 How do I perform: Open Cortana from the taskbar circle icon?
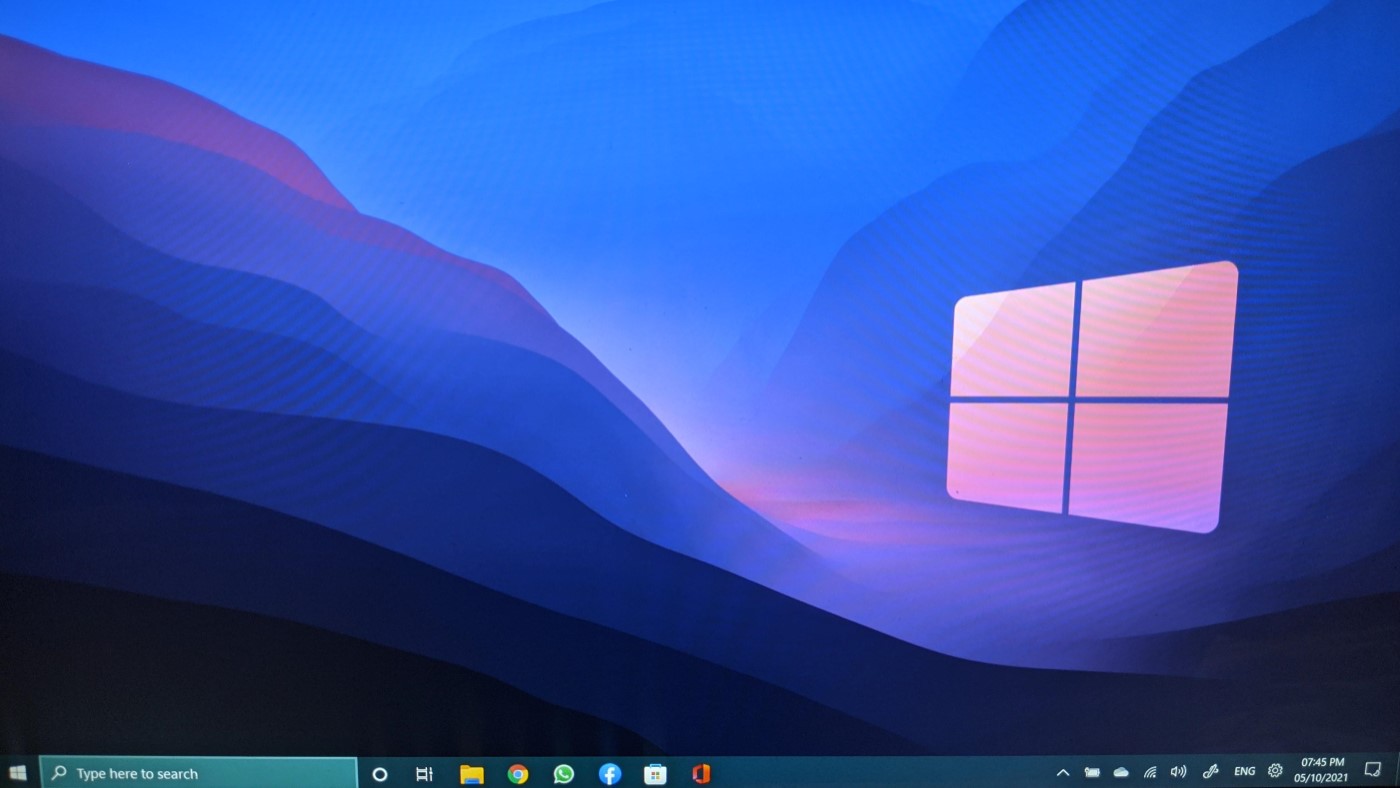click(x=379, y=774)
